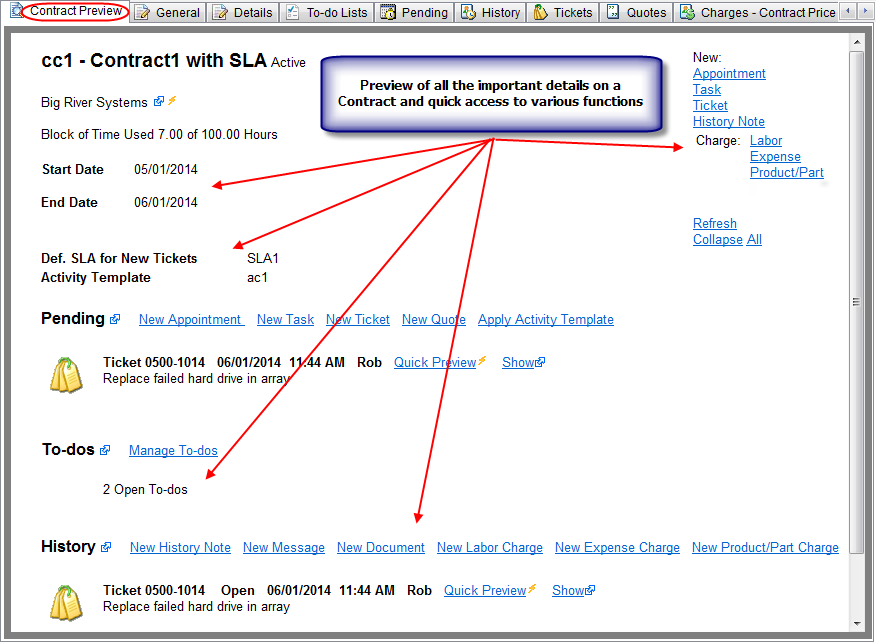
Task: Click the Refresh link
Action: (714, 224)
